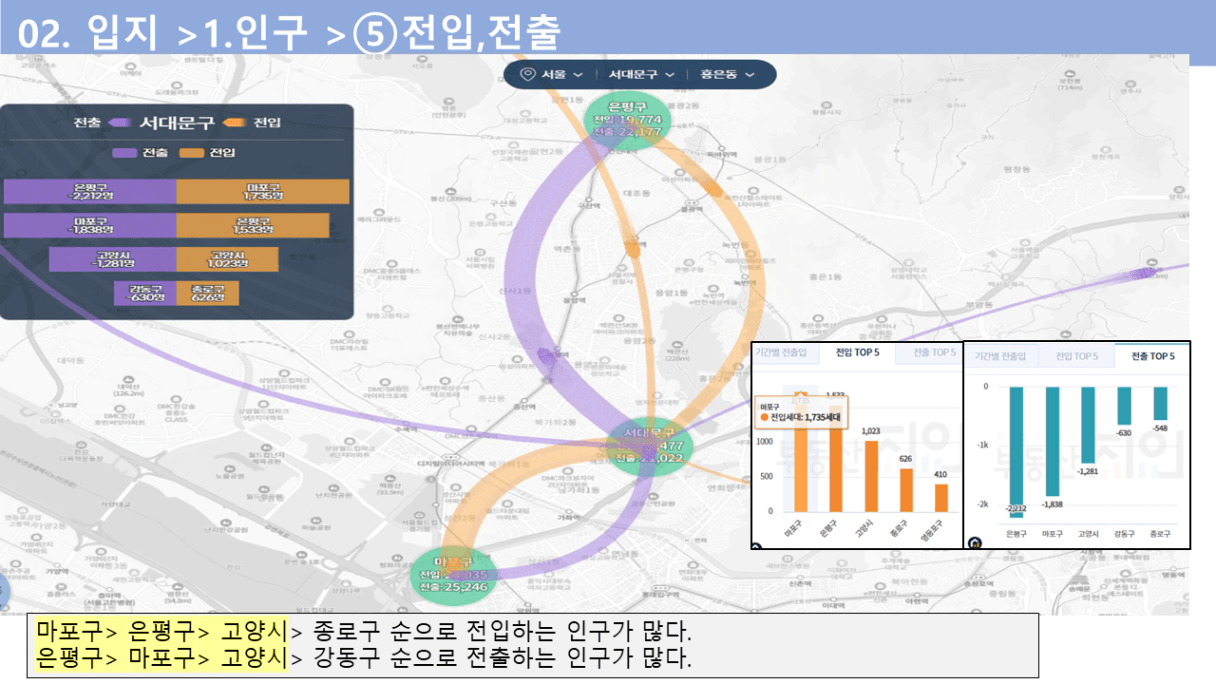Click the line ending '전입하는 인구가 많다'
The width and height of the screenshot is (1216, 684).
pyautogui.click(x=363, y=632)
